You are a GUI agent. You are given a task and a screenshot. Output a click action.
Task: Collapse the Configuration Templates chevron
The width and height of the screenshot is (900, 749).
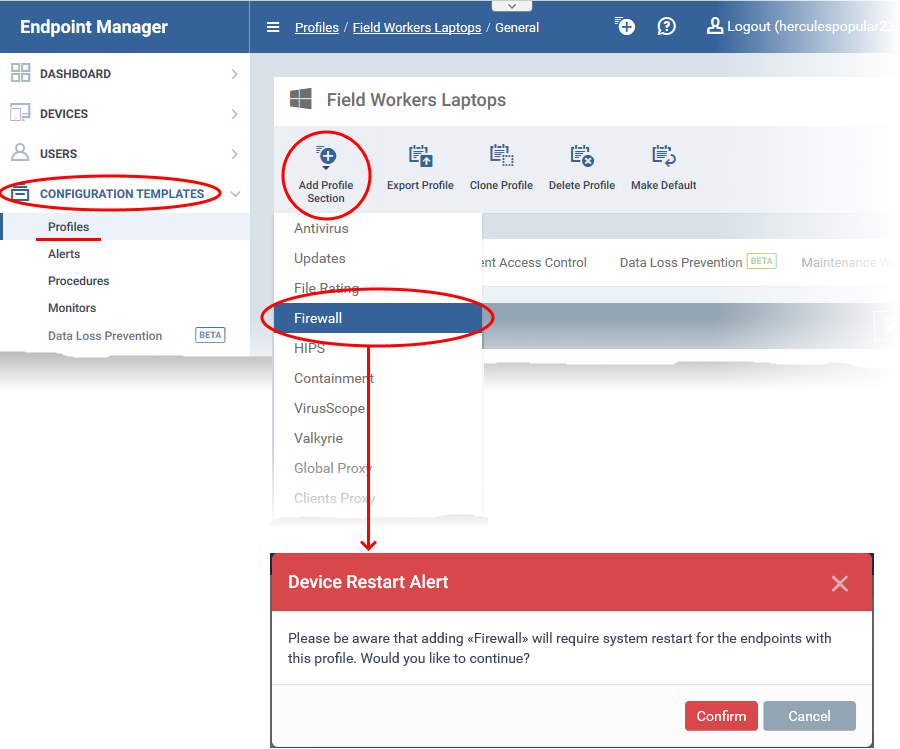click(235, 194)
